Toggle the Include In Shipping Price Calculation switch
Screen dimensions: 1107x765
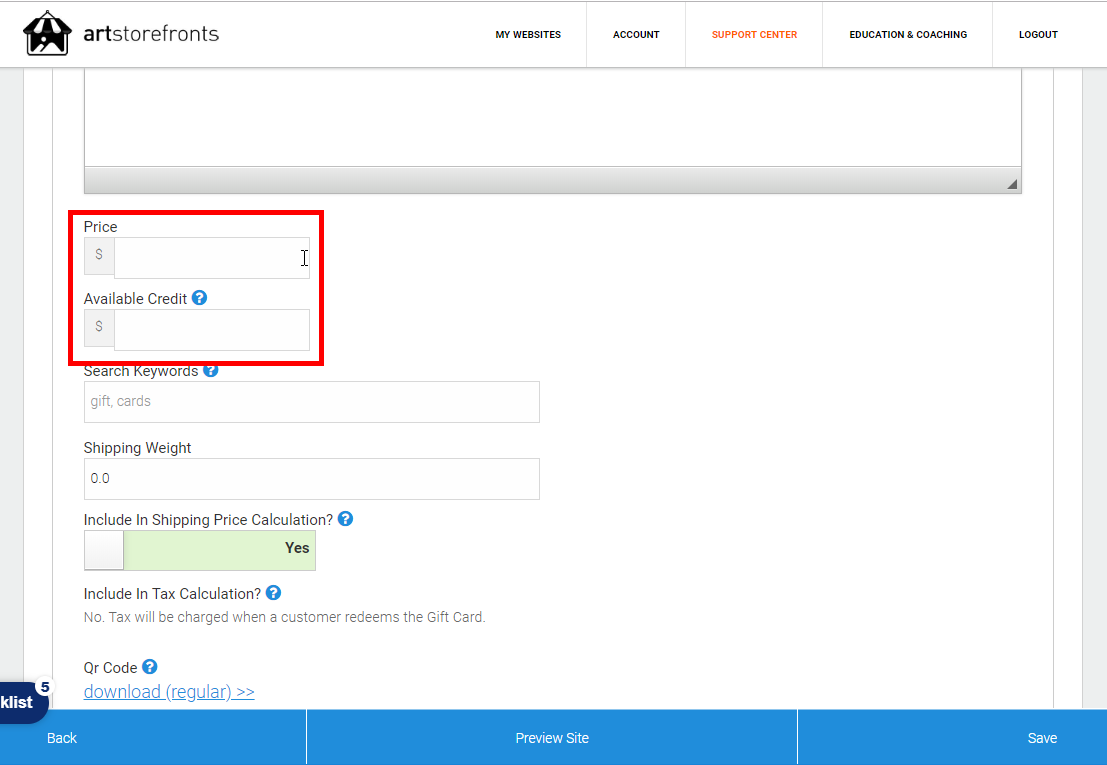200,549
